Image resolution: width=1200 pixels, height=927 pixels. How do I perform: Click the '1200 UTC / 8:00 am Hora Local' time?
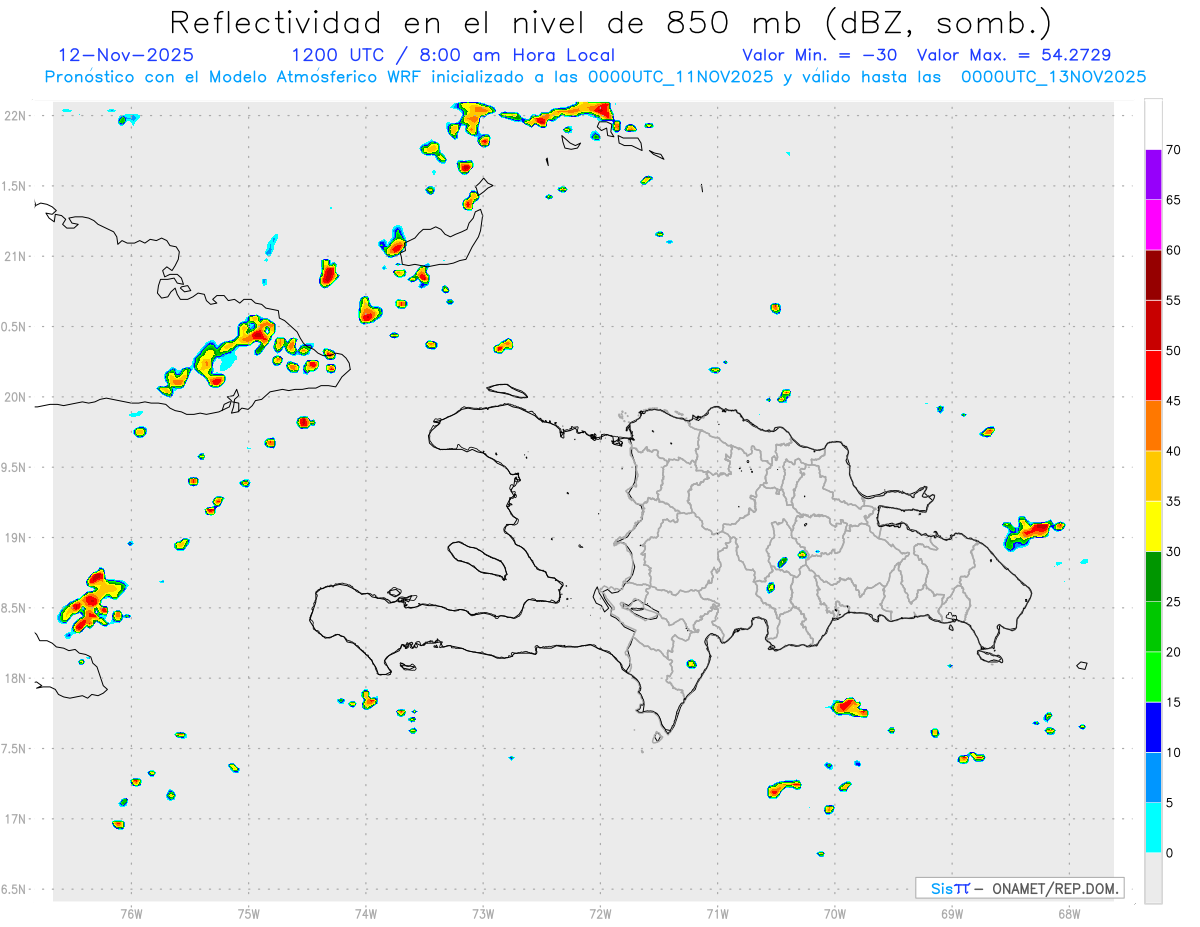[x=453, y=55]
